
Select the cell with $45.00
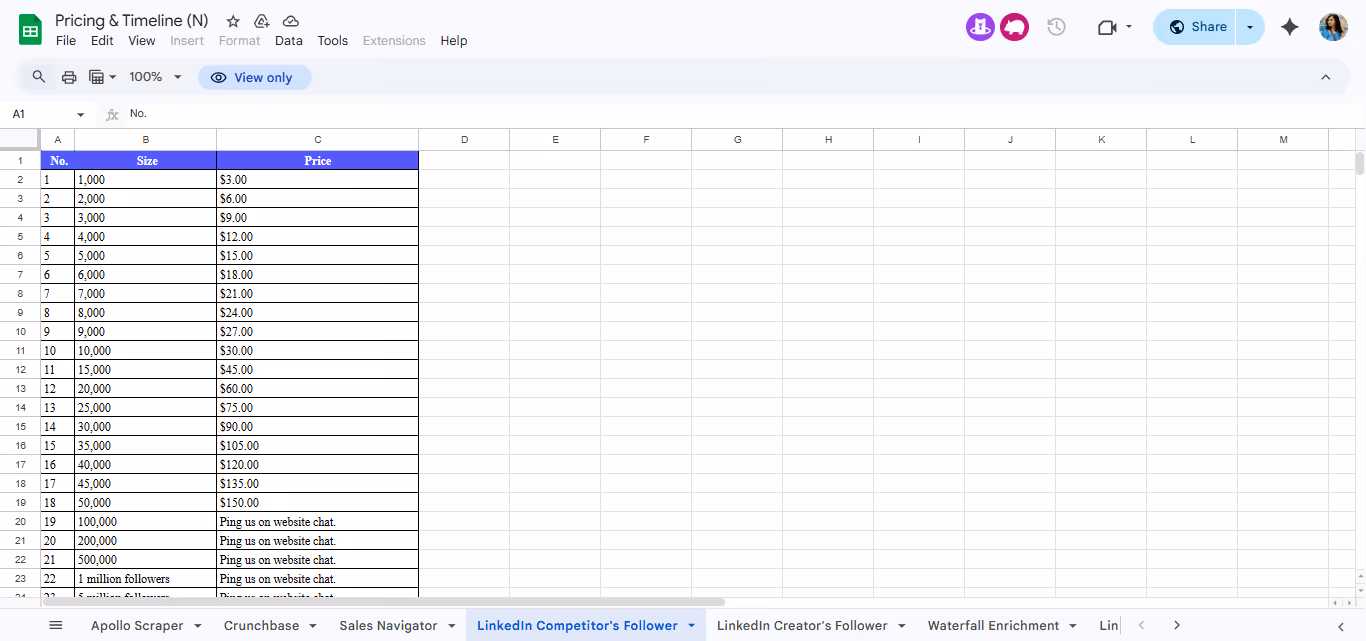tap(318, 370)
